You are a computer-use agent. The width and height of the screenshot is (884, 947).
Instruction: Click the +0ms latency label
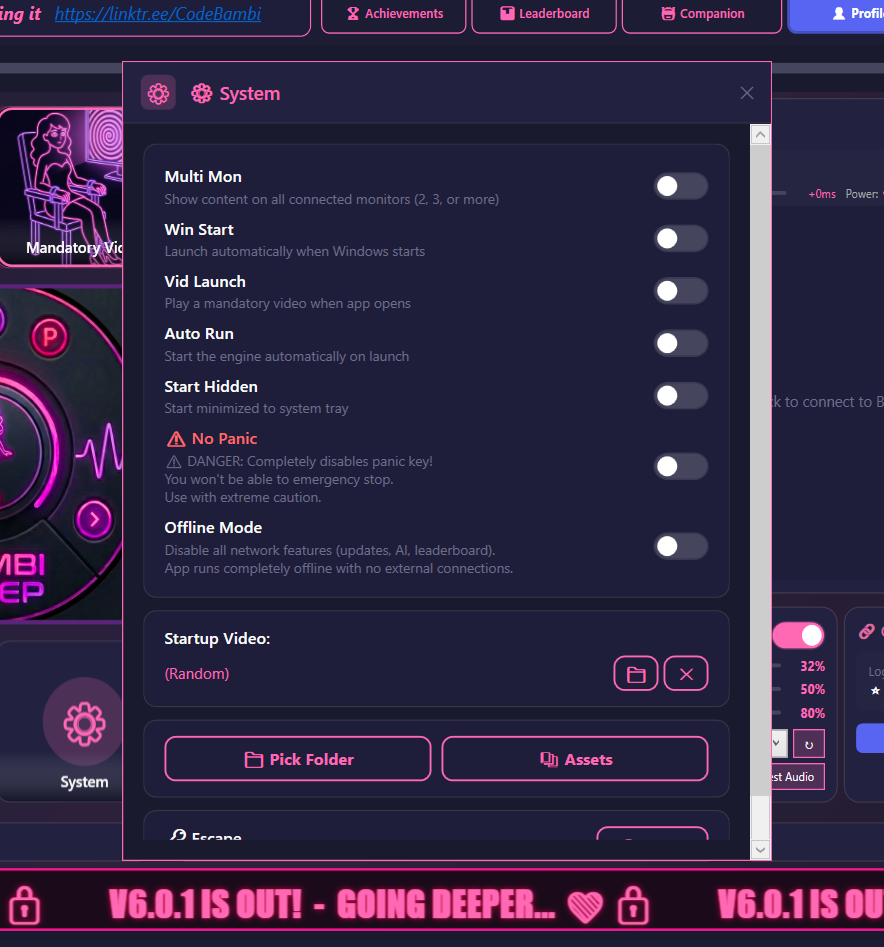click(x=822, y=194)
